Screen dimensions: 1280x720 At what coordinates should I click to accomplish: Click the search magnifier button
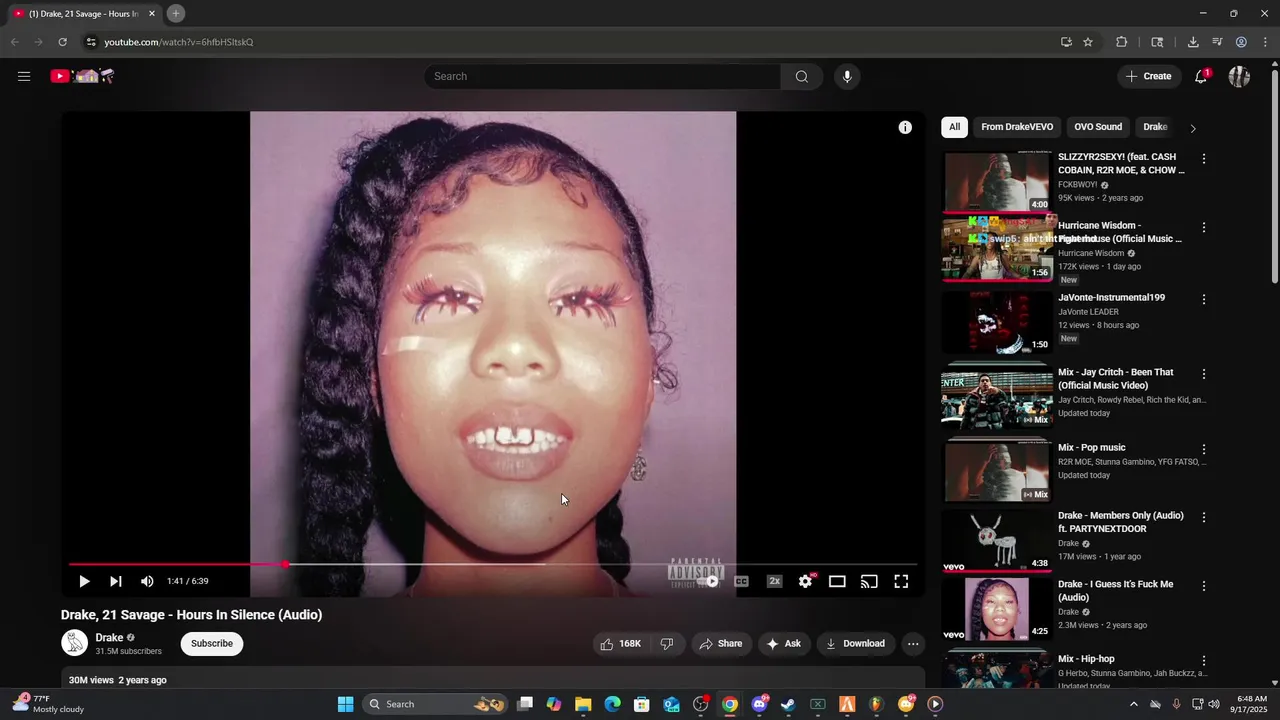coord(801,76)
